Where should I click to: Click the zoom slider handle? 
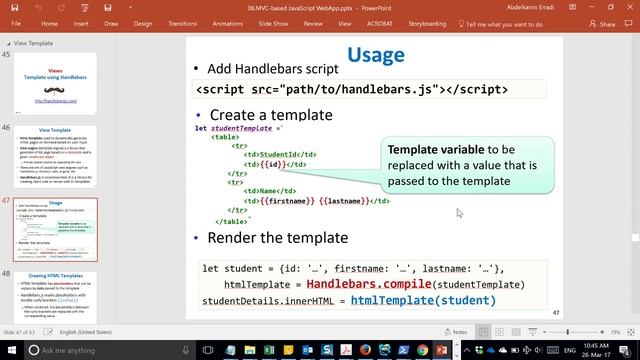567,332
